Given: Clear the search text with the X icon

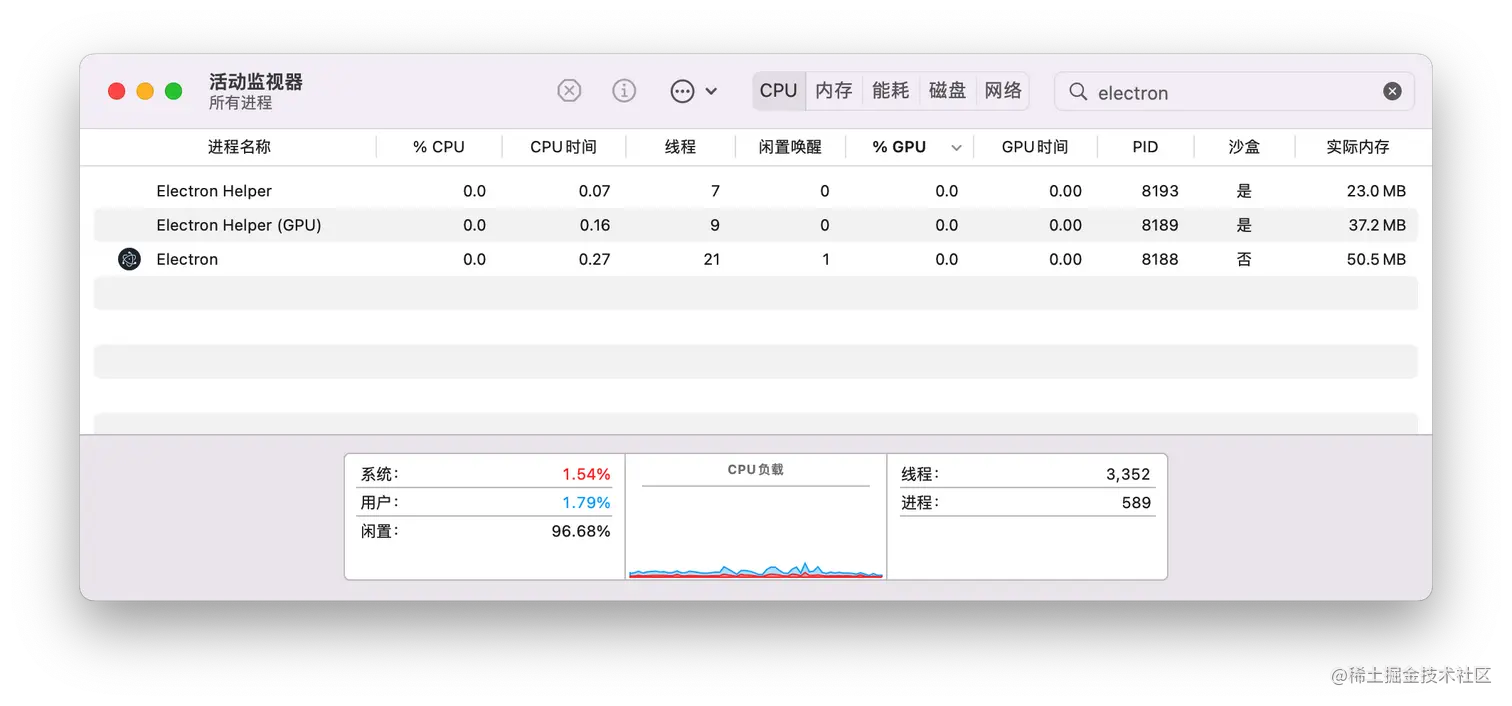Looking at the screenshot, I should click(x=1392, y=91).
